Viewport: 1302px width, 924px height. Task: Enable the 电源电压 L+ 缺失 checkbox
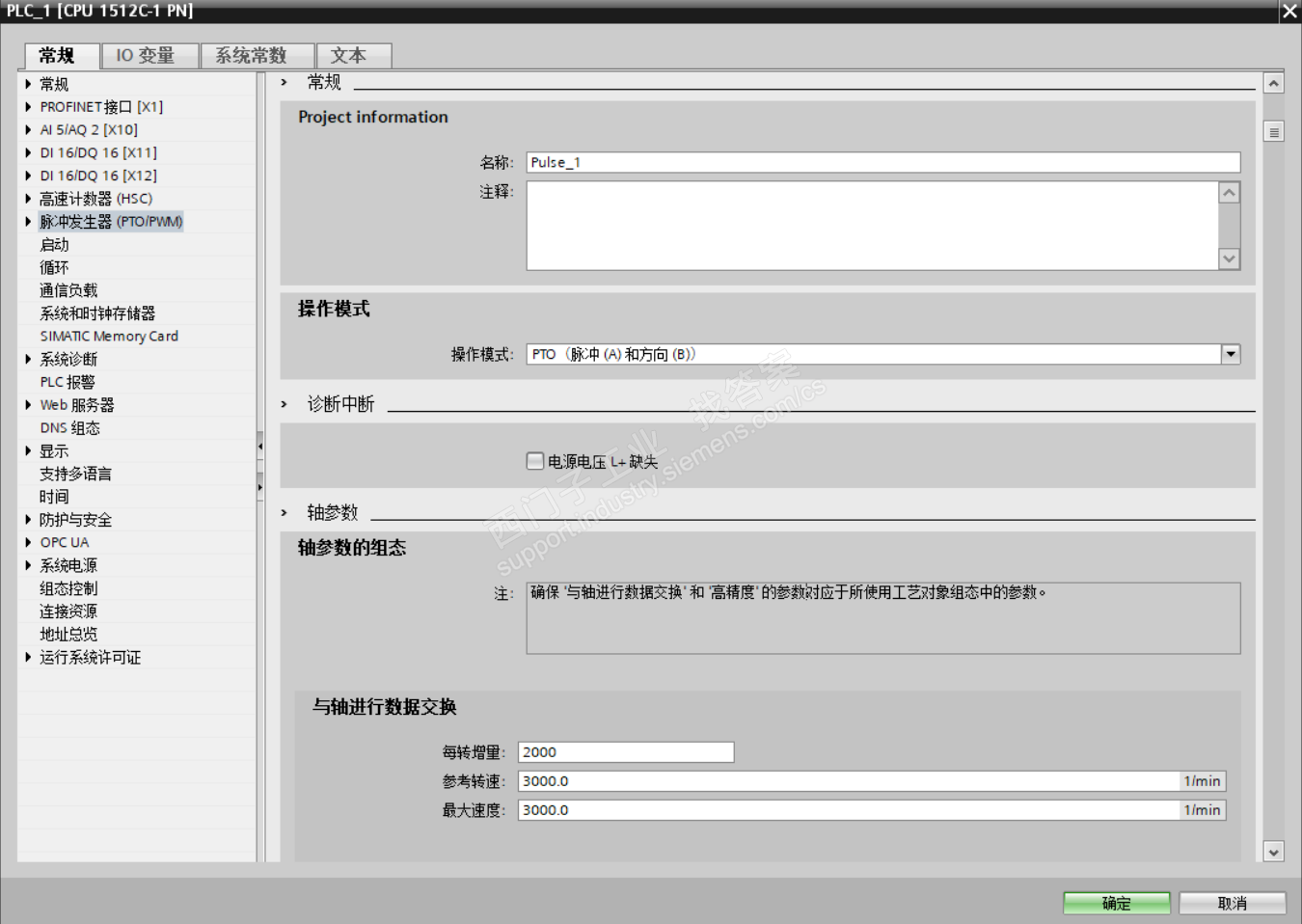535,461
